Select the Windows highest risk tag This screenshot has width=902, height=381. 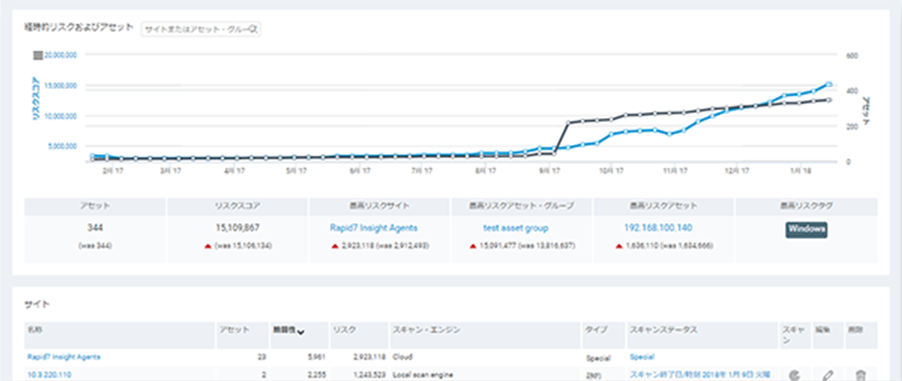(807, 229)
